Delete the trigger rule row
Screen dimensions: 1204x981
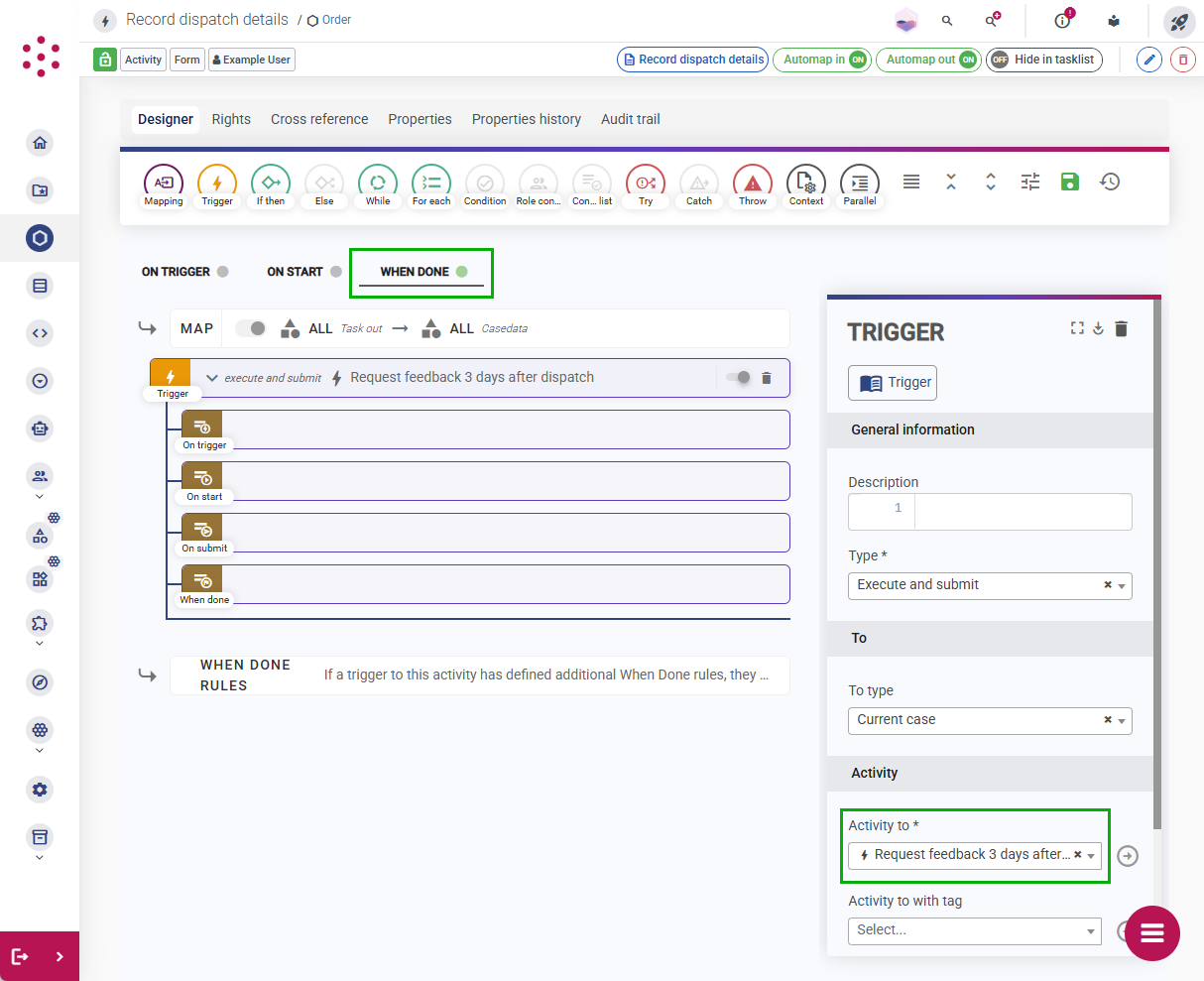click(x=767, y=378)
